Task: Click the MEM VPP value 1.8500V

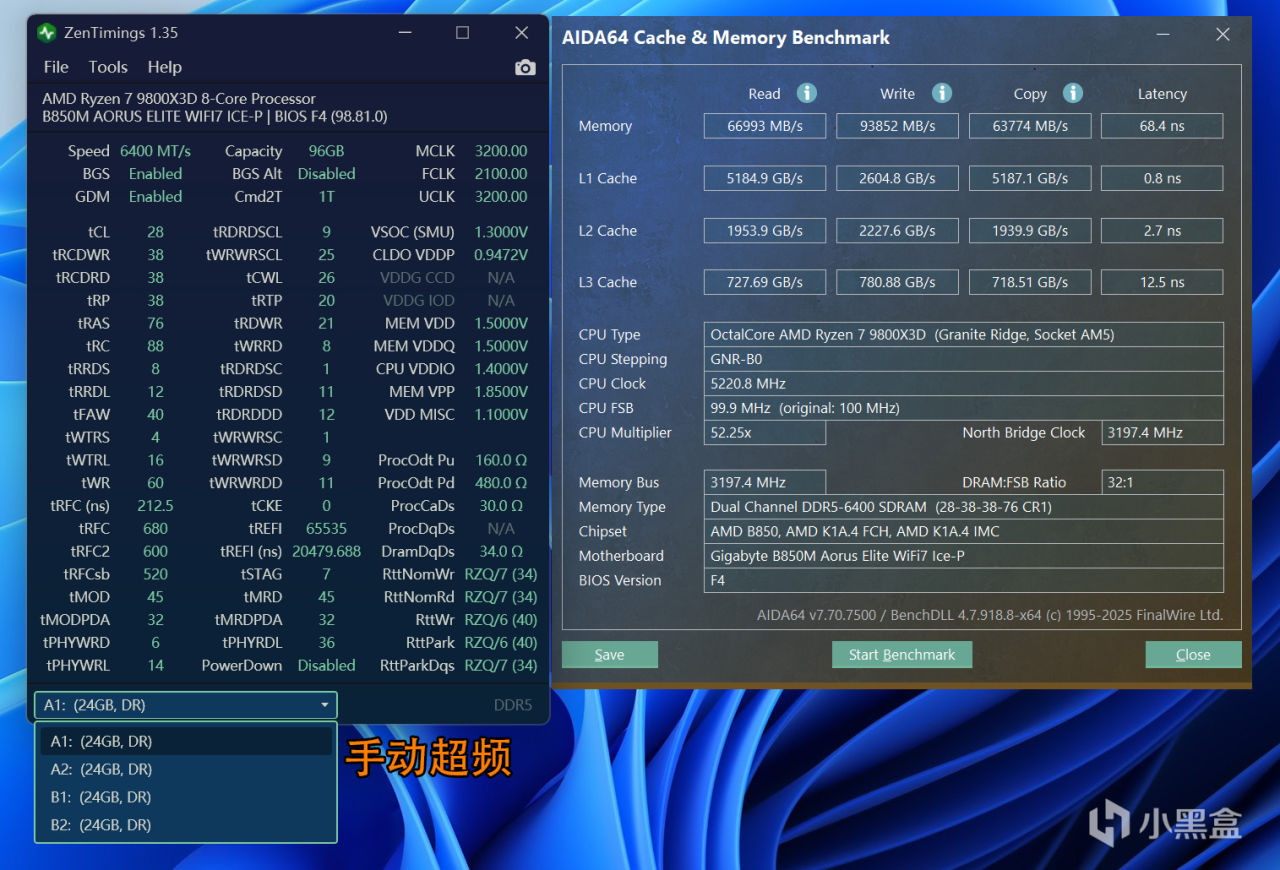Action: (x=501, y=392)
